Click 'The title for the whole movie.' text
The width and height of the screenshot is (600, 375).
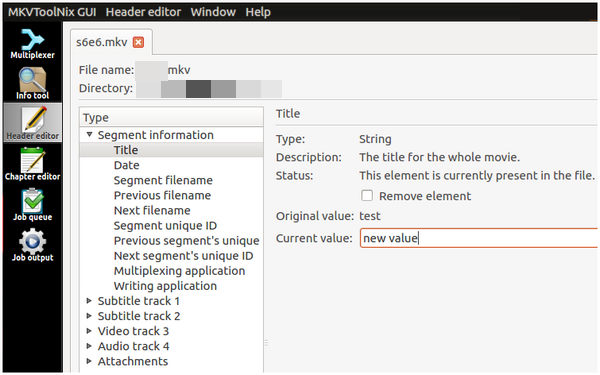(439, 157)
